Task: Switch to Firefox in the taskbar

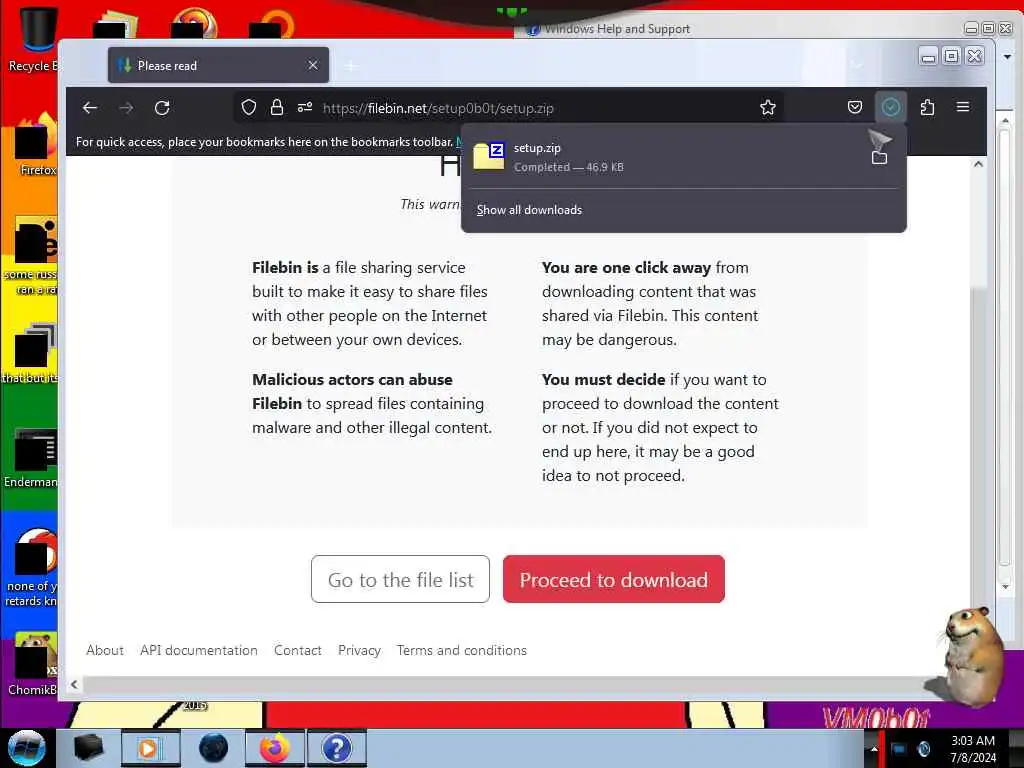Action: pos(274,748)
